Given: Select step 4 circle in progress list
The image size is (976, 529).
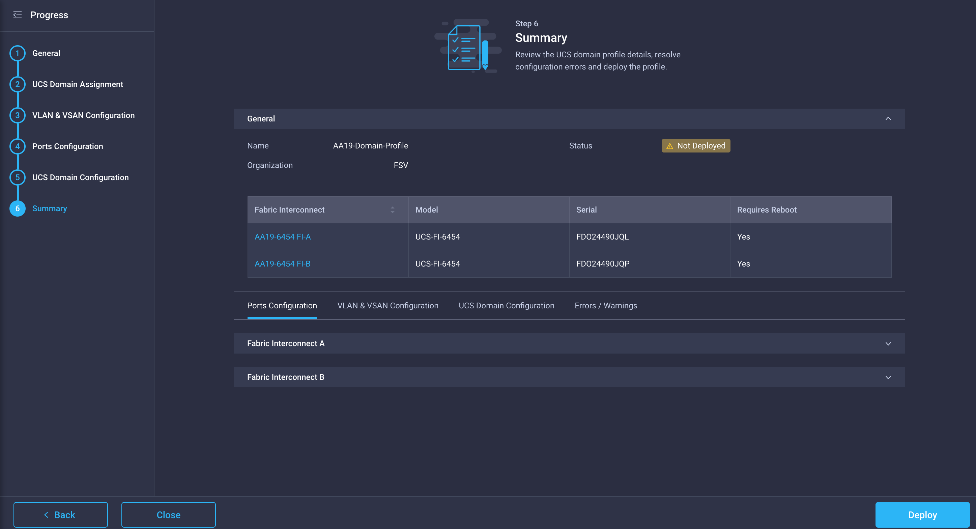Looking at the screenshot, I should pos(17,146).
